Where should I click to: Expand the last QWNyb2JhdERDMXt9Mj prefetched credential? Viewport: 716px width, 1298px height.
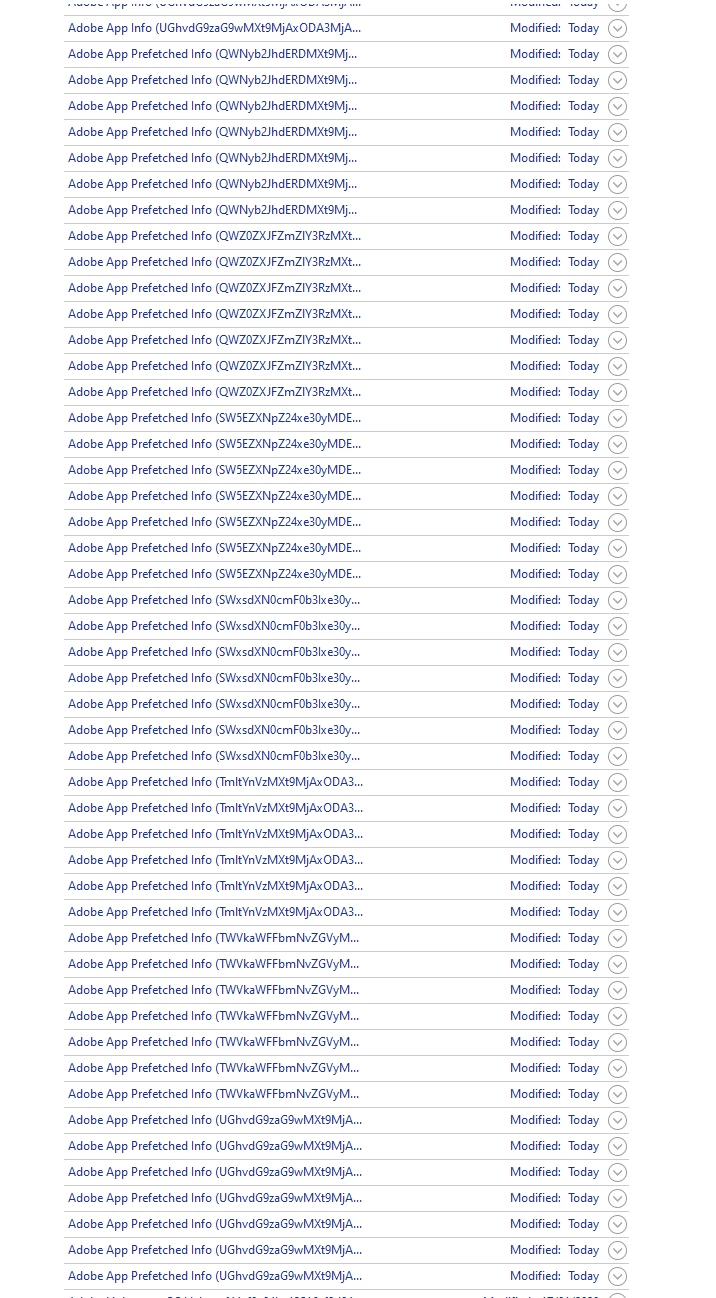617,210
